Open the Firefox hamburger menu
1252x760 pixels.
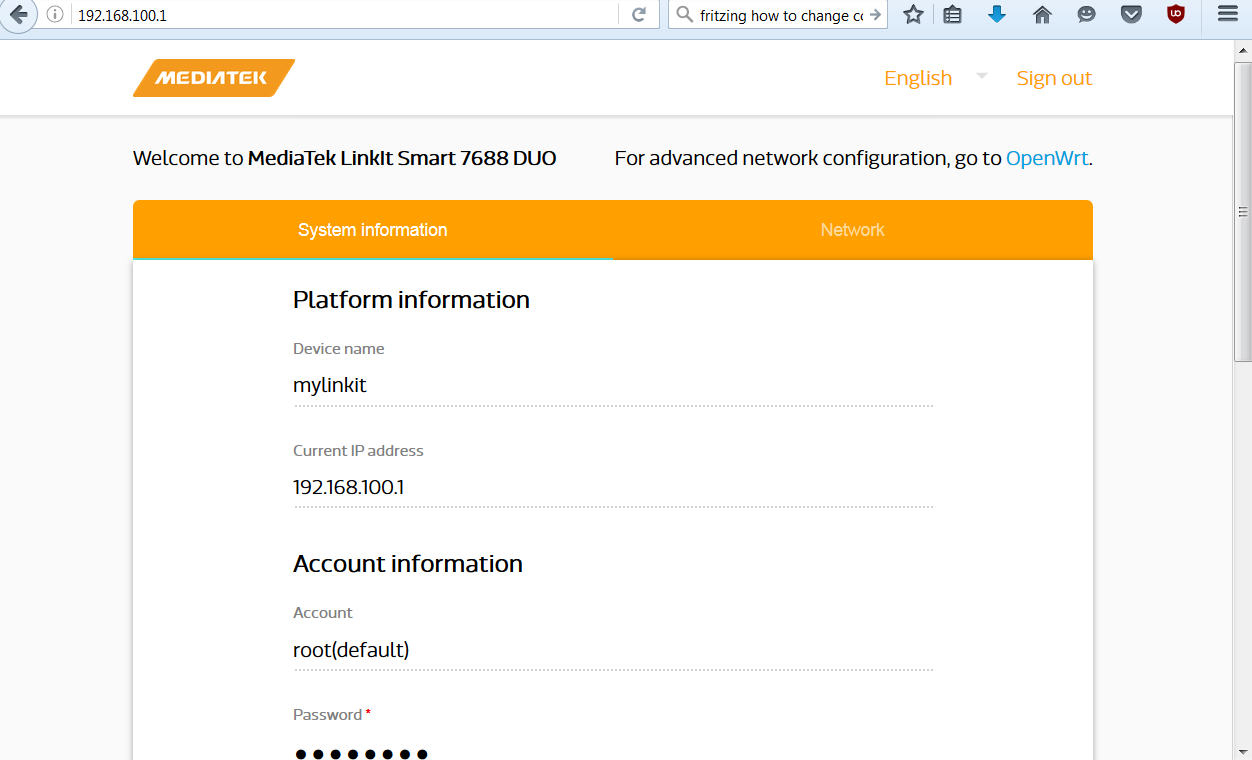[1227, 15]
